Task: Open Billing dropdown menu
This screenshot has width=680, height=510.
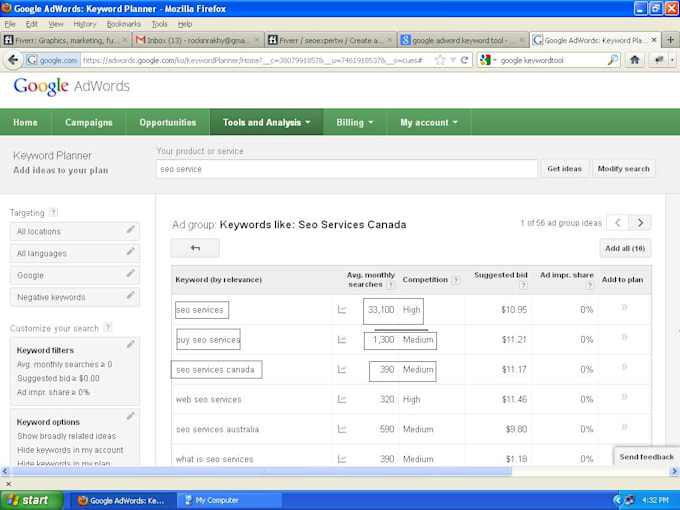Action: pos(355,122)
